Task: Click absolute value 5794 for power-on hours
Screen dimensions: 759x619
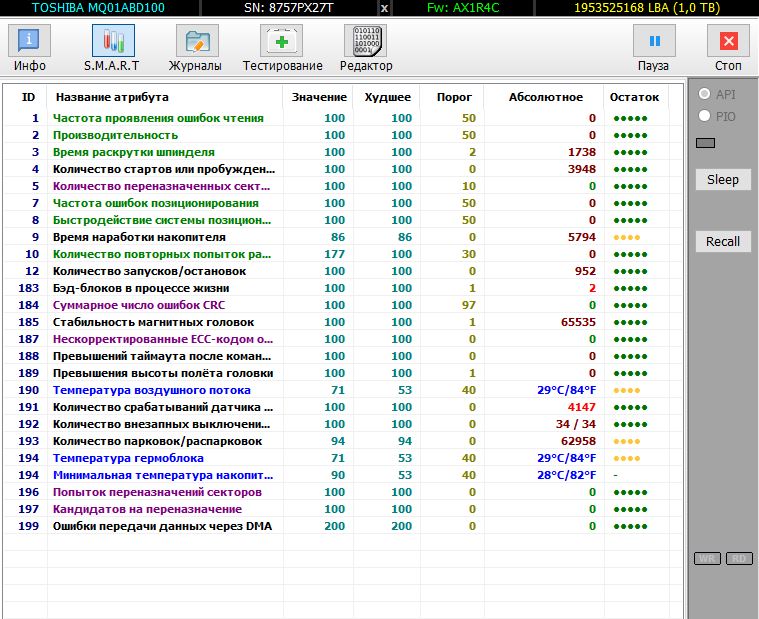Action: click(582, 237)
